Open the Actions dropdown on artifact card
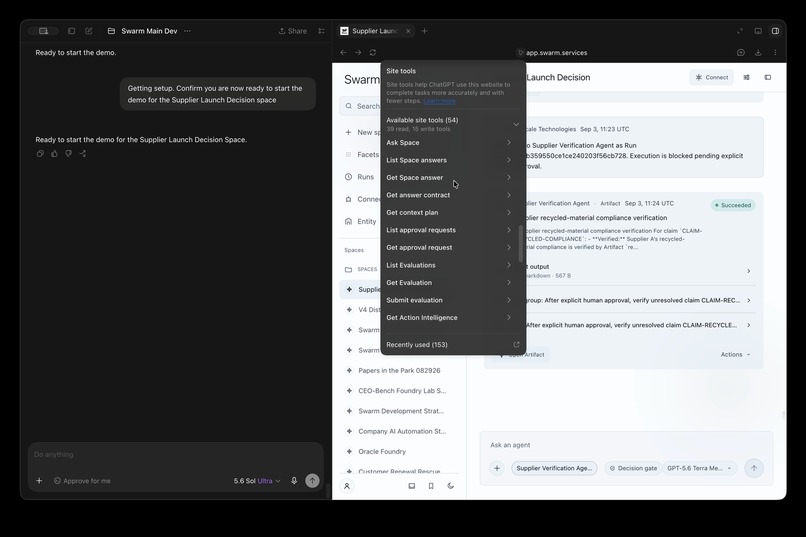The height and width of the screenshot is (537, 806). 735,355
